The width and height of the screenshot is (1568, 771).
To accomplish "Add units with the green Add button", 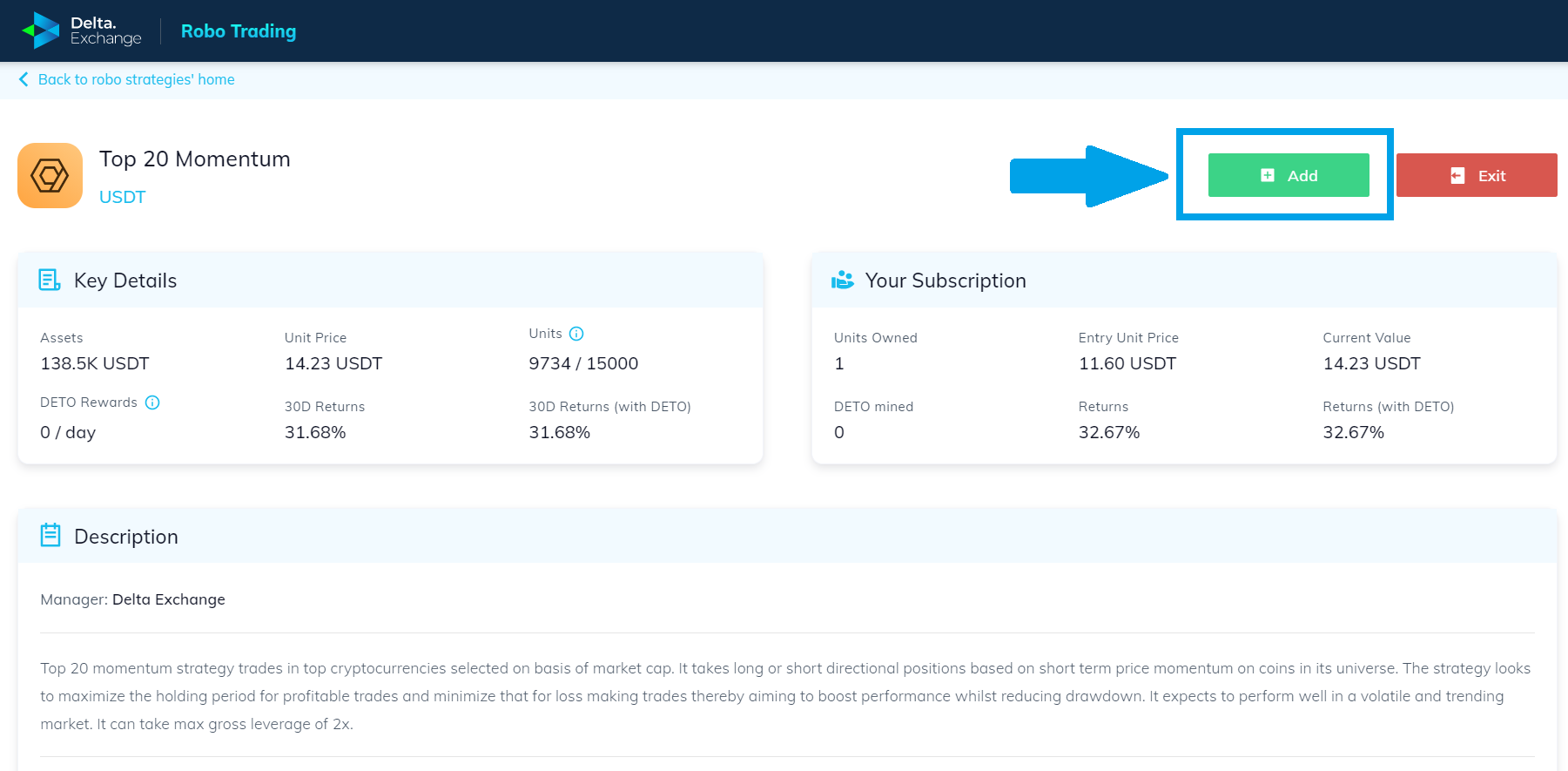I will (1289, 175).
